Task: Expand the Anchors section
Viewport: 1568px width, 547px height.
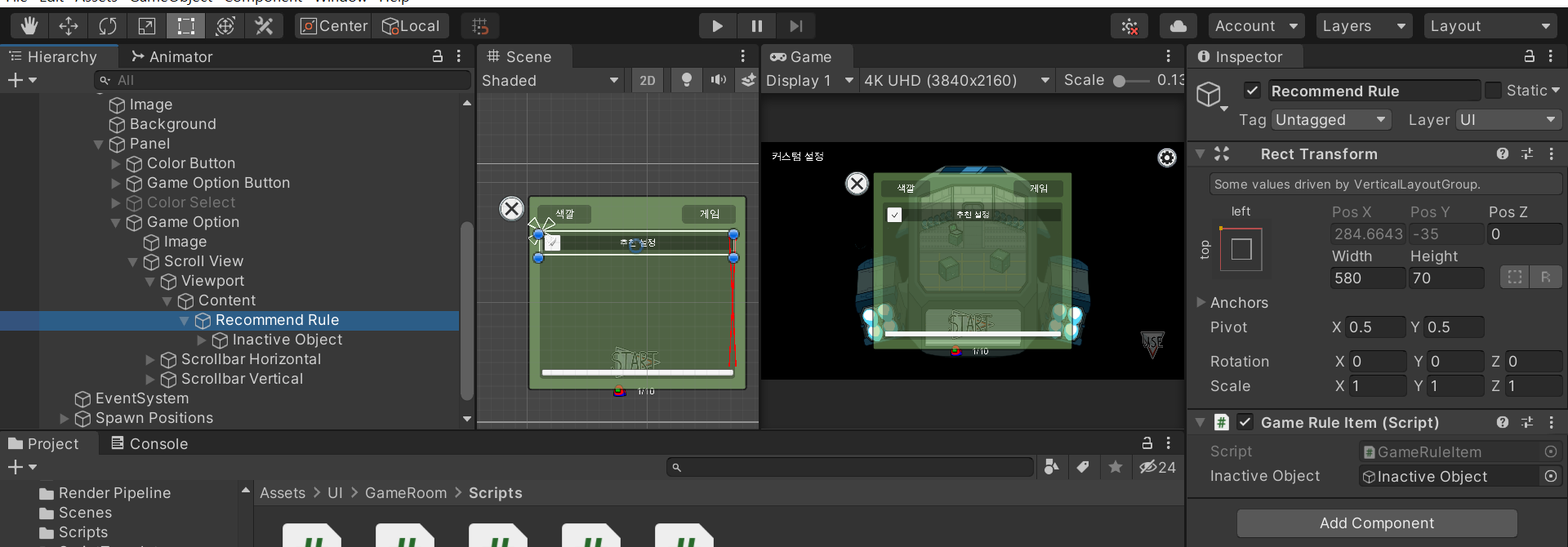Action: coord(1201,302)
